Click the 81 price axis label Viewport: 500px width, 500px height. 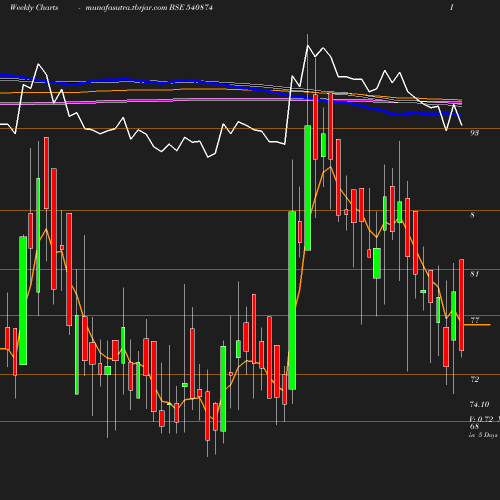point(474,274)
